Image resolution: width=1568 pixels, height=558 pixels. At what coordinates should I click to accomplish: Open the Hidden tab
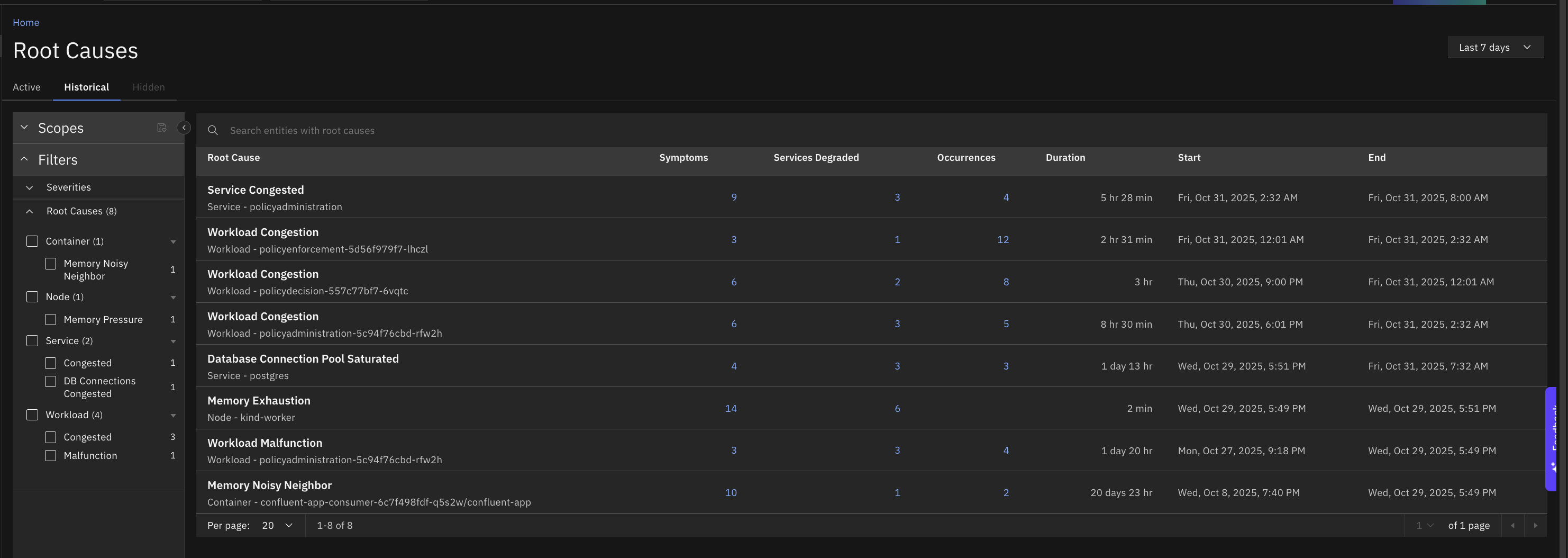point(149,87)
